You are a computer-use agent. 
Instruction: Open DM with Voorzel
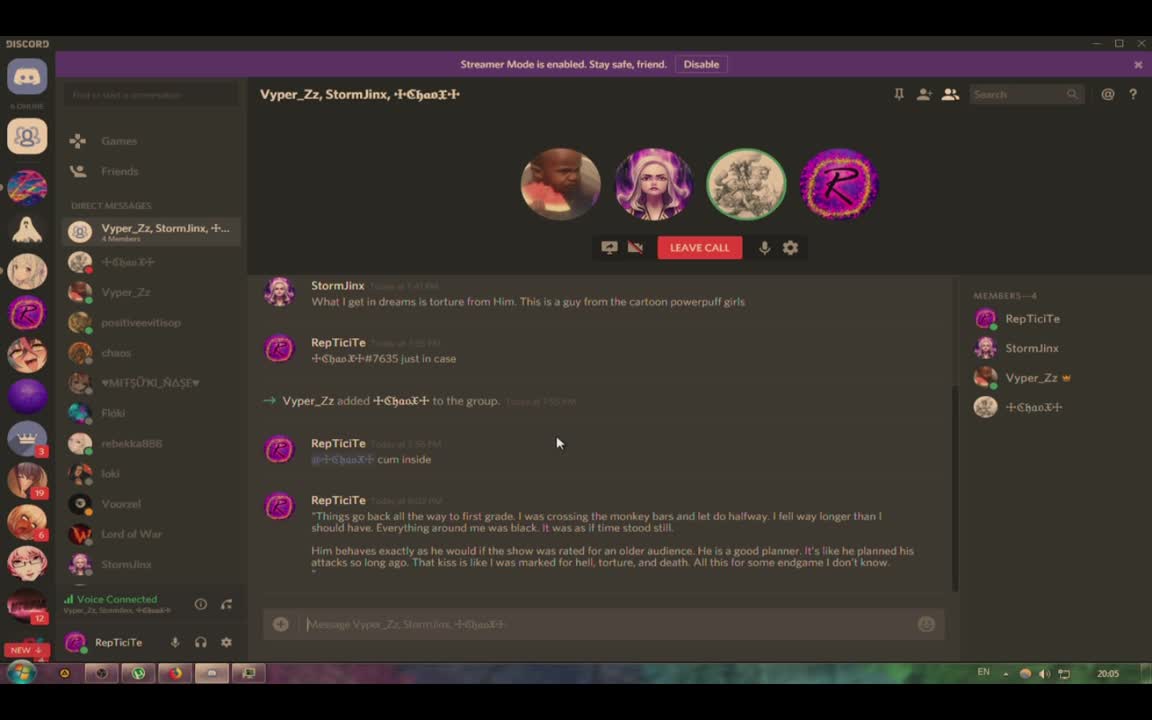[x=151, y=504]
